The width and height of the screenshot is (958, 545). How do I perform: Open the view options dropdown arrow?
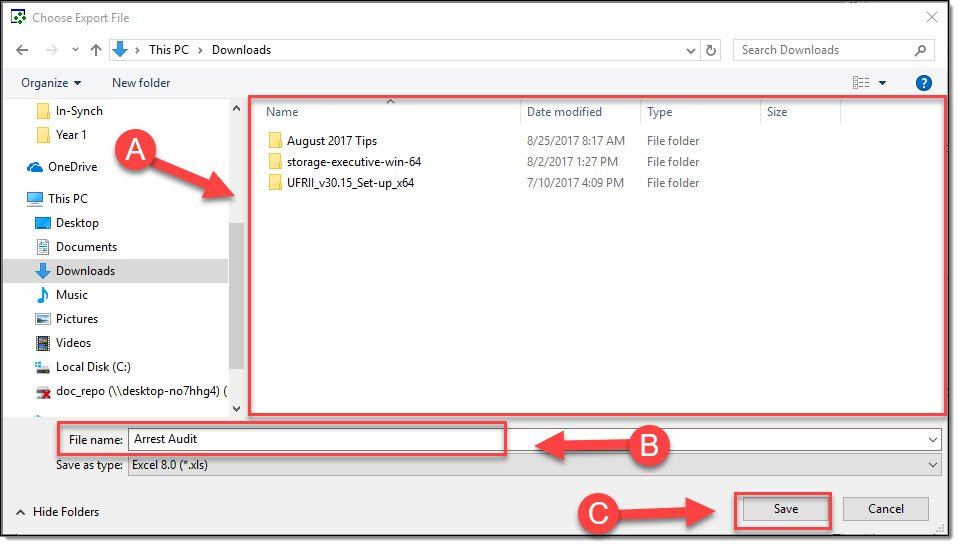(883, 83)
